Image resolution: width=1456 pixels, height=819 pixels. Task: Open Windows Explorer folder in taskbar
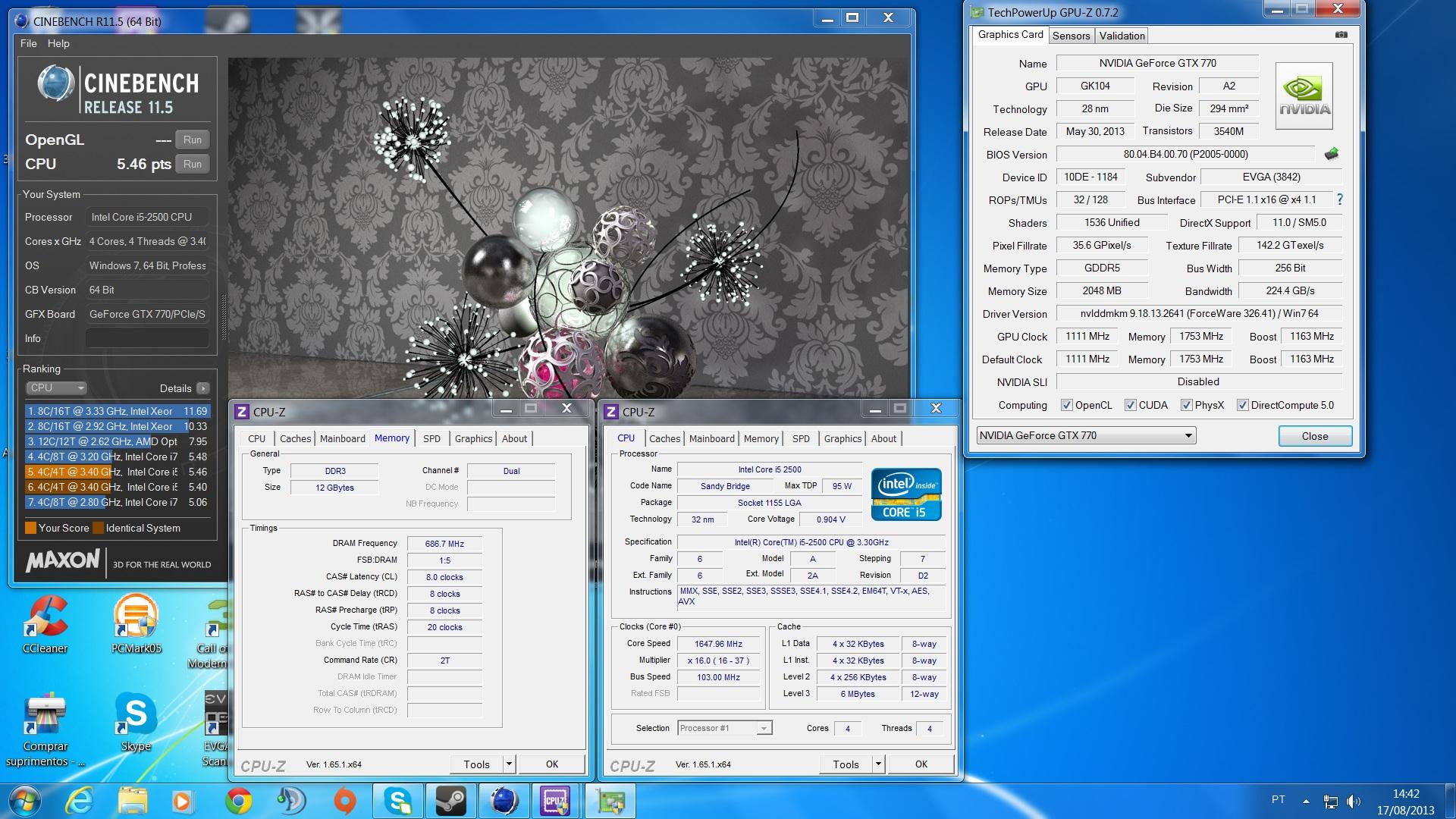point(133,802)
